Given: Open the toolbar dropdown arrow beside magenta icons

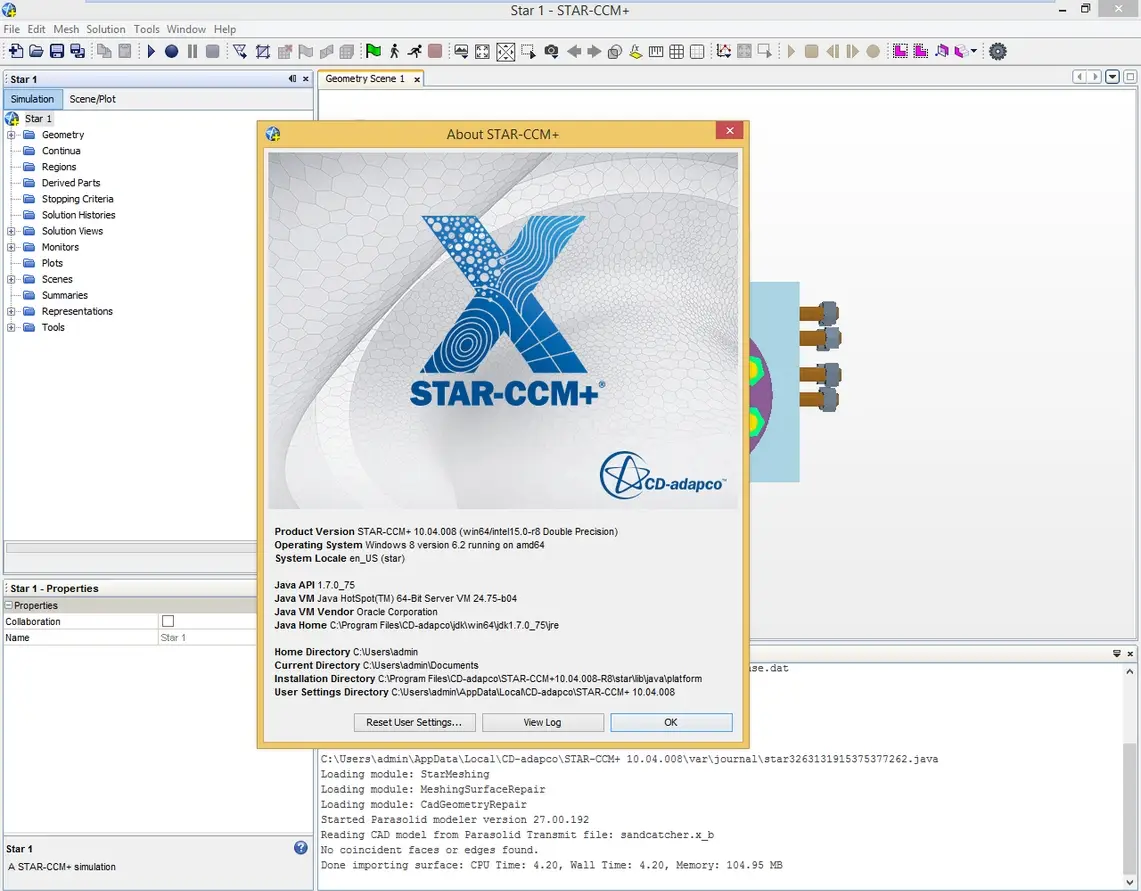Looking at the screenshot, I should pos(974,51).
